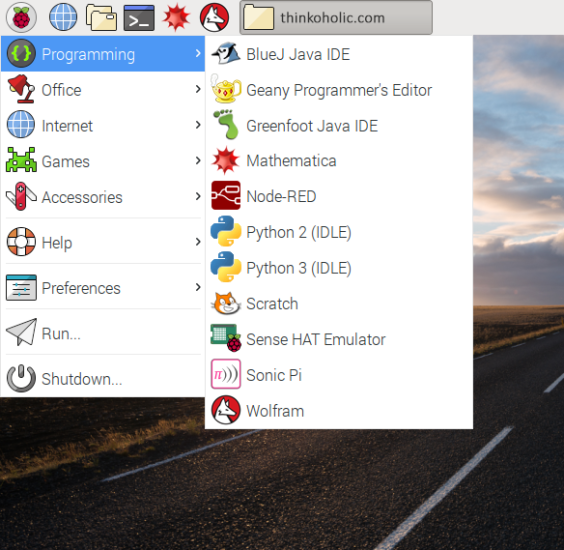Click the Python 2 snake icon
Image resolution: width=564 pixels, height=550 pixels.
[226, 231]
